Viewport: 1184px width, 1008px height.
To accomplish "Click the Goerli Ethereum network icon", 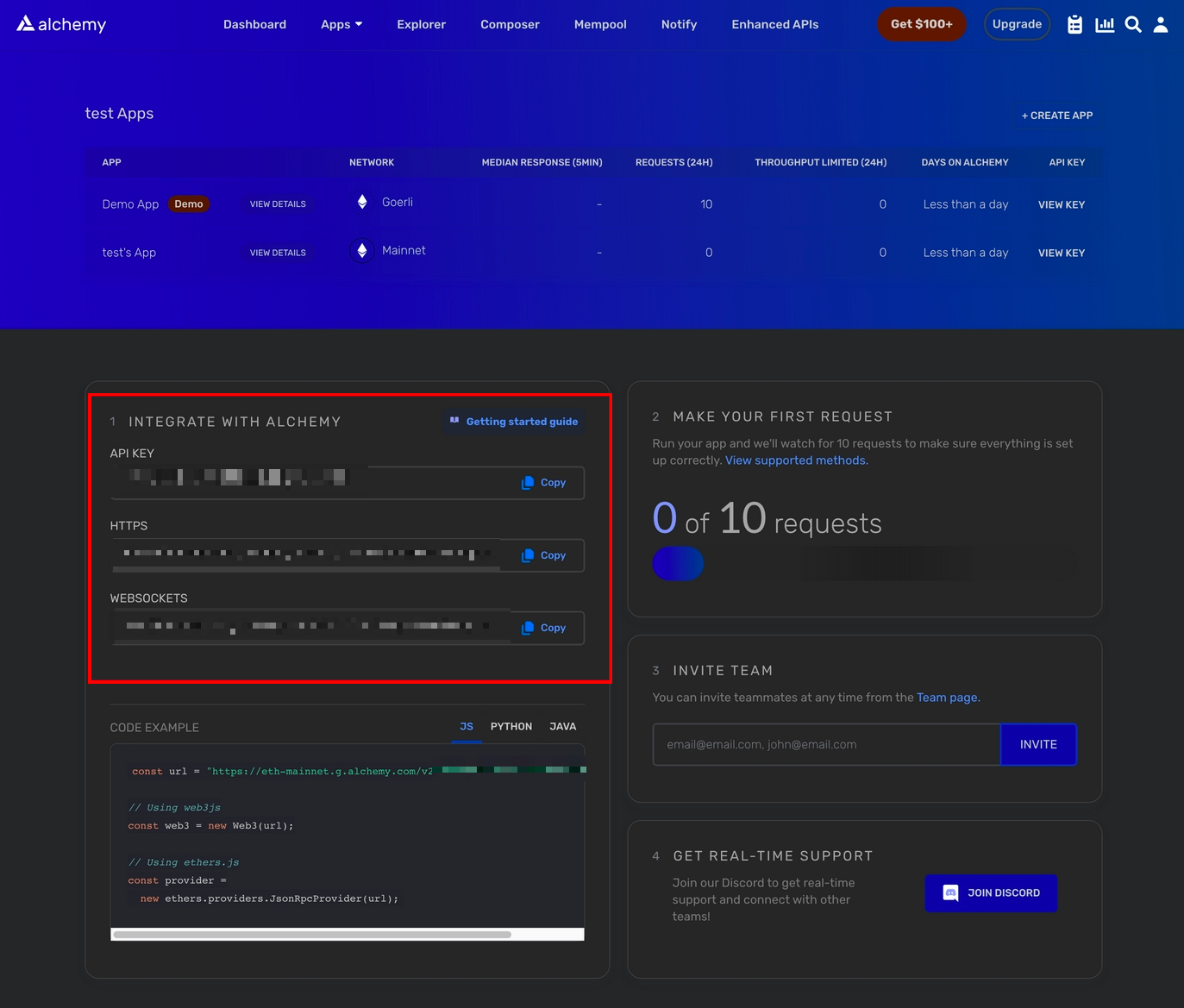I will pos(362,202).
